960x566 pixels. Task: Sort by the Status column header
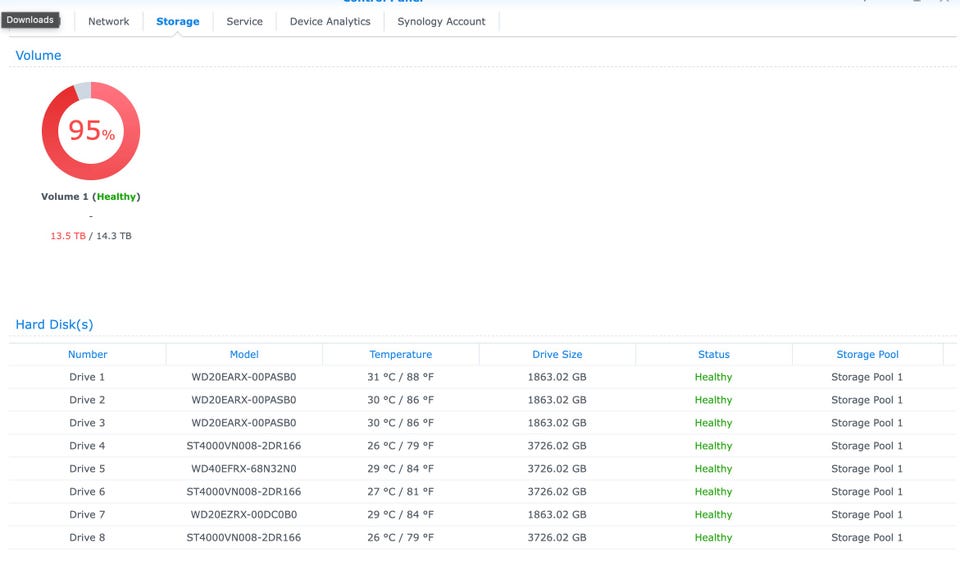click(x=713, y=354)
